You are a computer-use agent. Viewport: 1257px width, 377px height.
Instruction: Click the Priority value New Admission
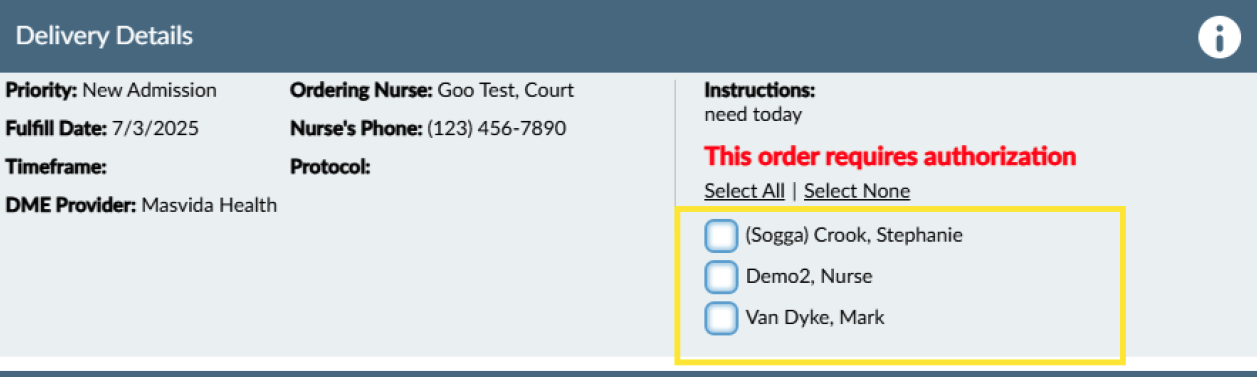149,90
